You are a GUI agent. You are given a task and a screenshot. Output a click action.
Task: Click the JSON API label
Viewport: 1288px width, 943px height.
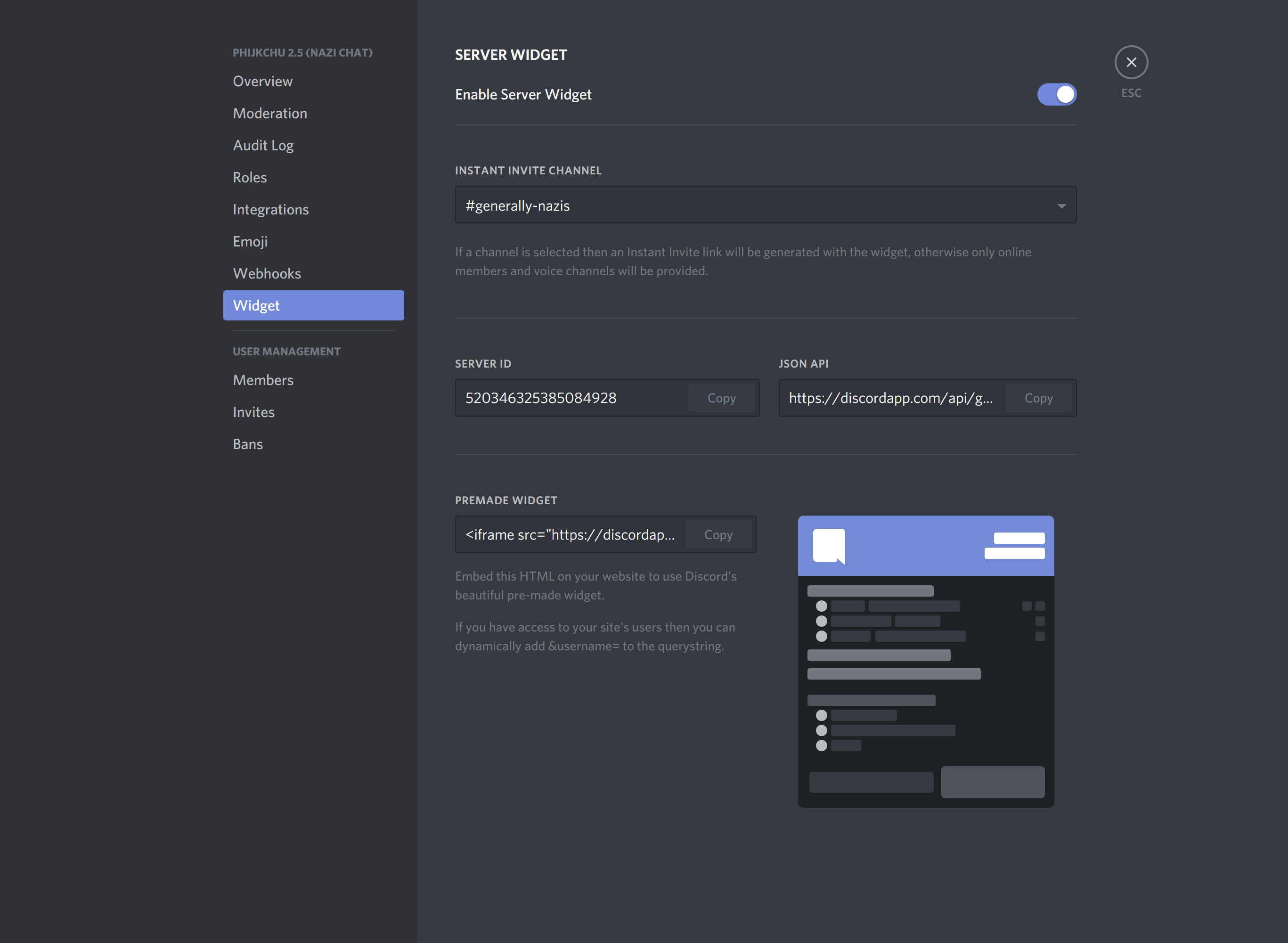tap(803, 364)
